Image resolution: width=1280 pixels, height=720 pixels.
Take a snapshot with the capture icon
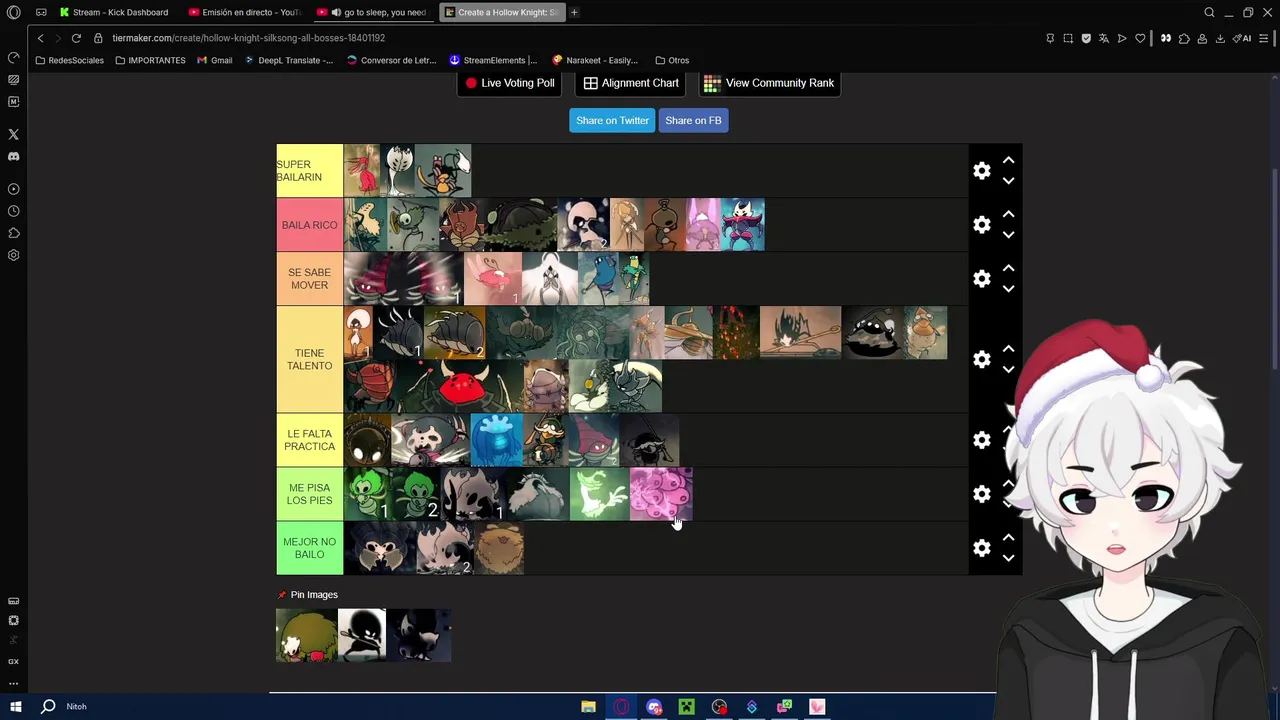(1068, 38)
